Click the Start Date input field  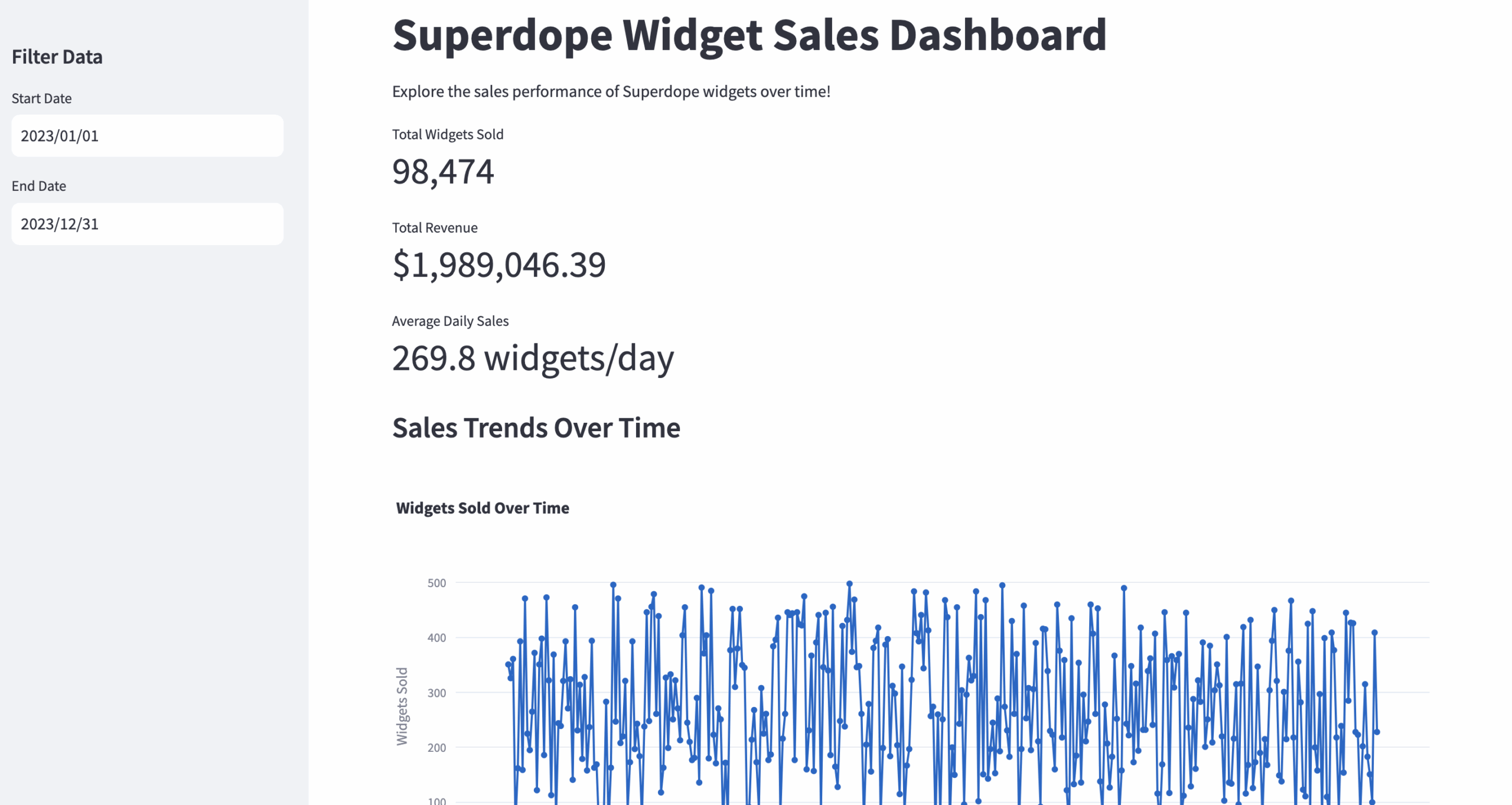click(x=146, y=136)
